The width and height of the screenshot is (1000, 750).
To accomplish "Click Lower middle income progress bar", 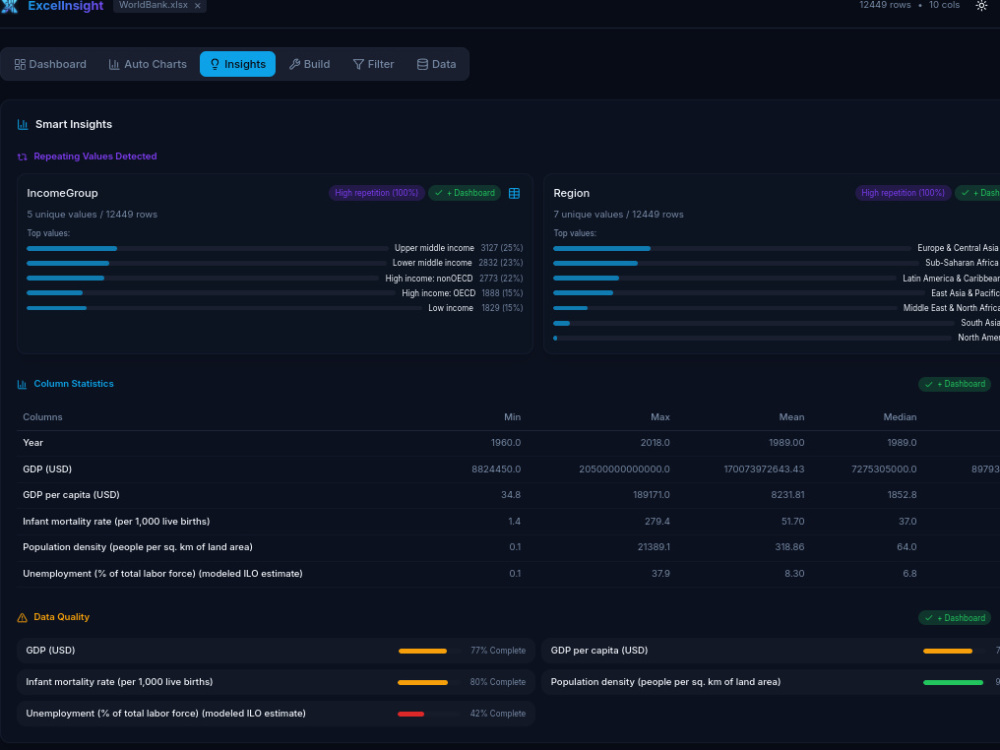I will click(x=206, y=263).
